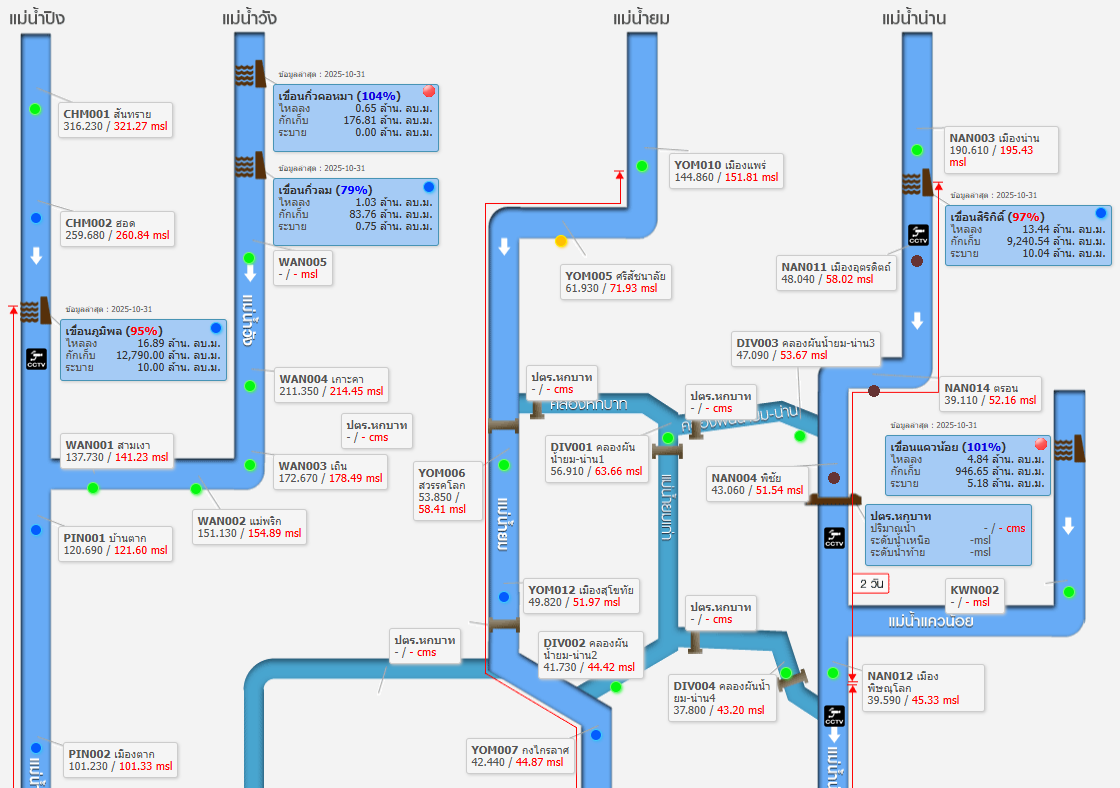Click the brown station dot for NAN014 ตรอน
This screenshot has height=788, width=1120.
pyautogui.click(x=873, y=391)
